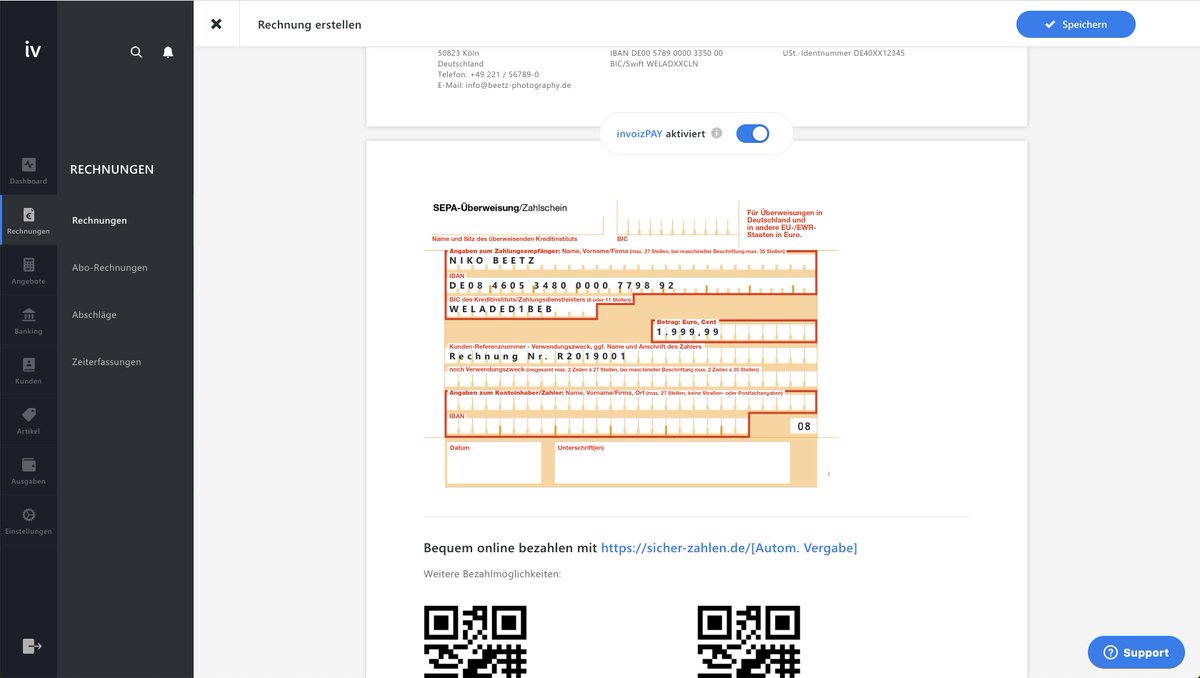Select Abschläge submenu item
Viewport: 1200px width, 678px height.
pyautogui.click(x=94, y=314)
